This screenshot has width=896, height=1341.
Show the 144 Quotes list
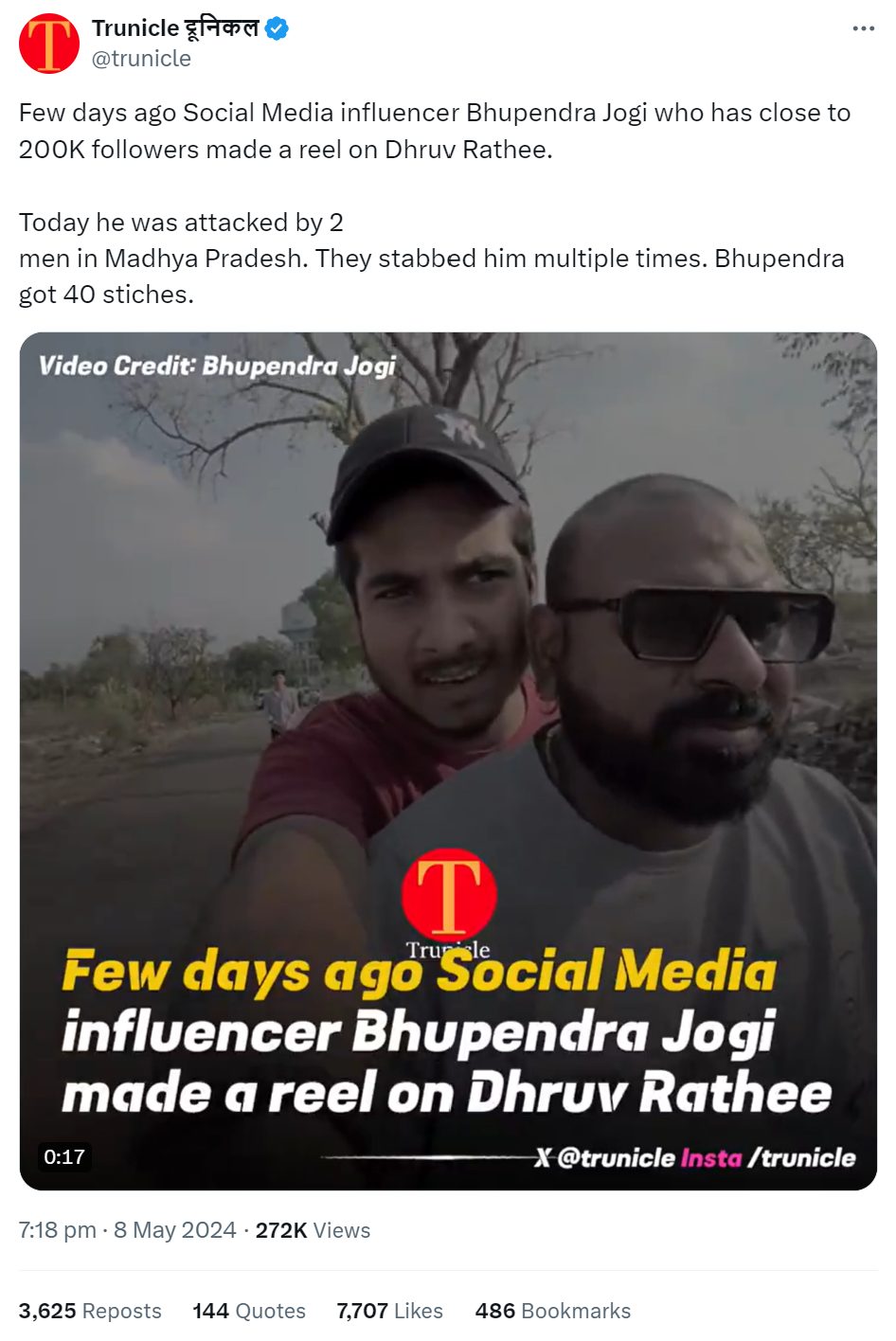click(x=249, y=1311)
